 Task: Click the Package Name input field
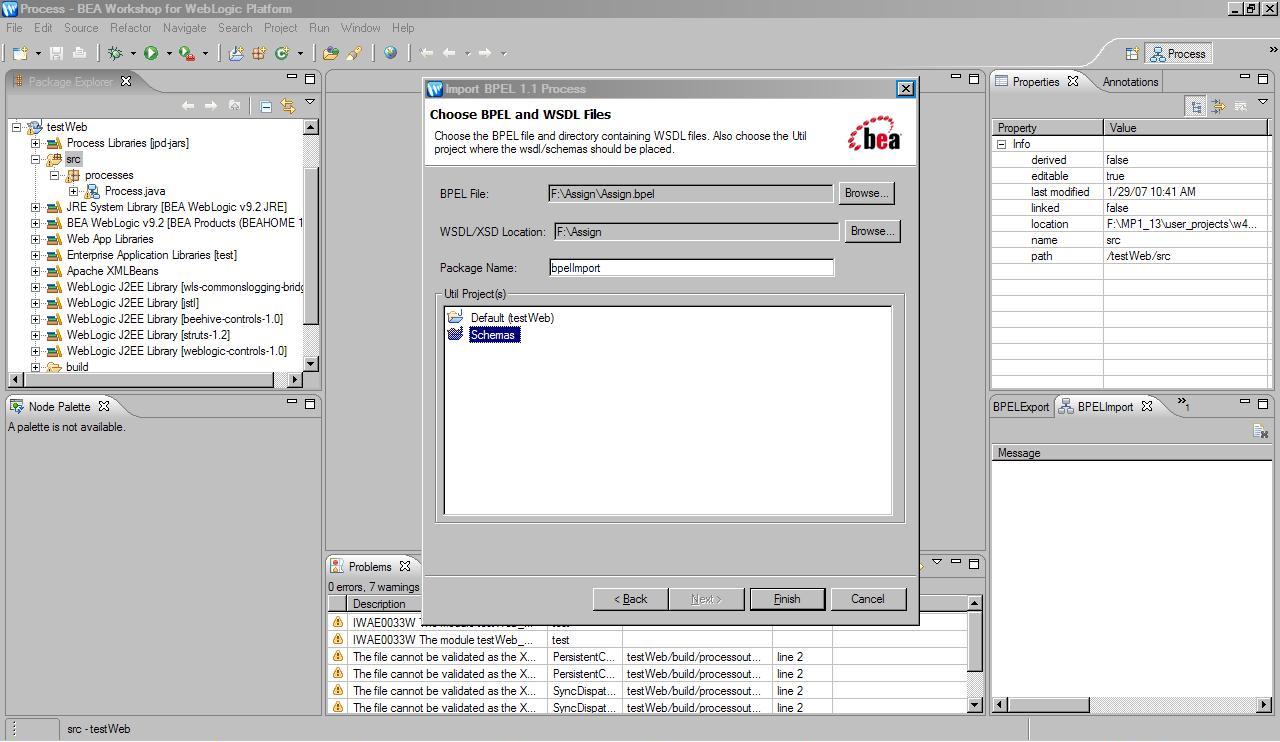(691, 268)
